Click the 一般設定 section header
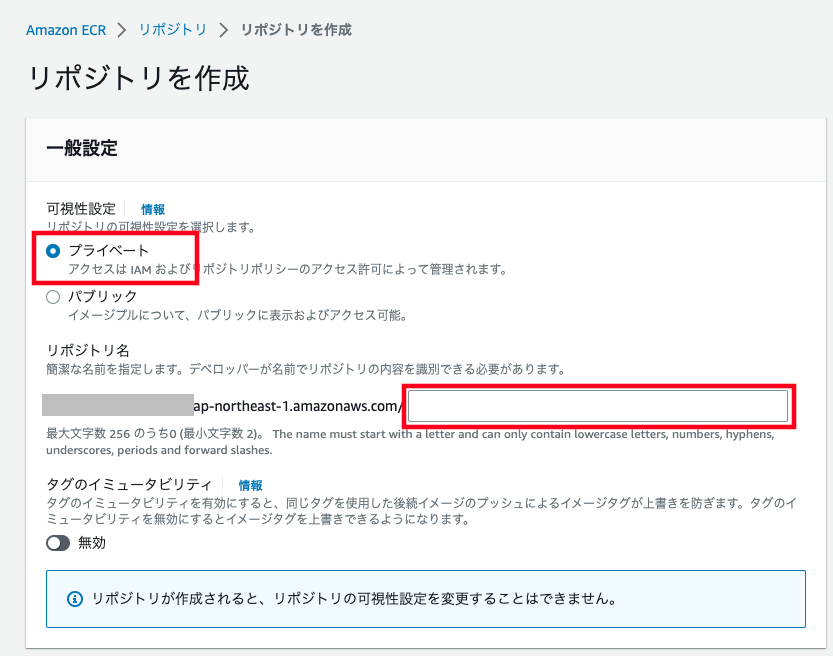833x656 pixels. coord(82,146)
